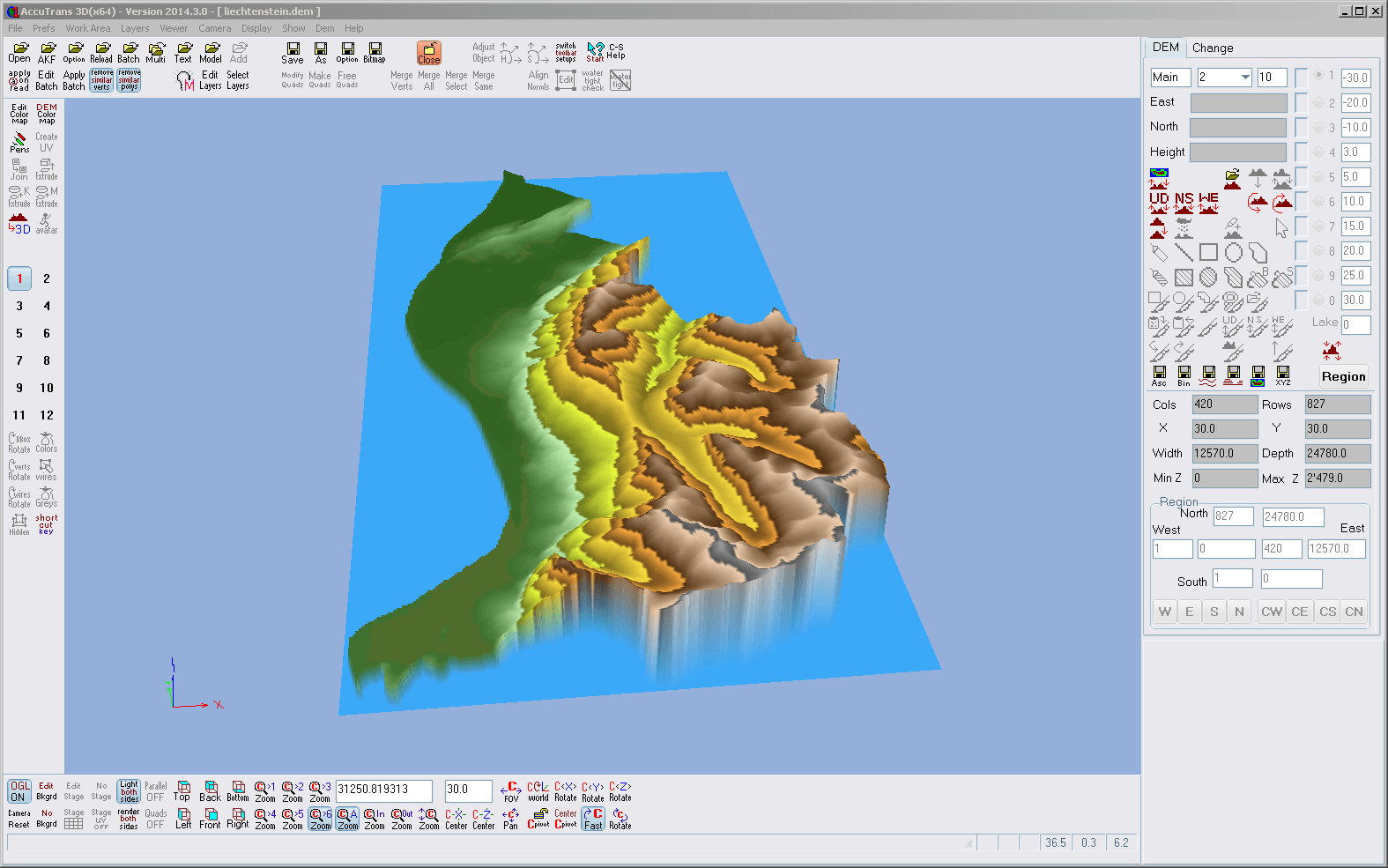Select radio button for level 8
1388x868 pixels.
[1318, 250]
